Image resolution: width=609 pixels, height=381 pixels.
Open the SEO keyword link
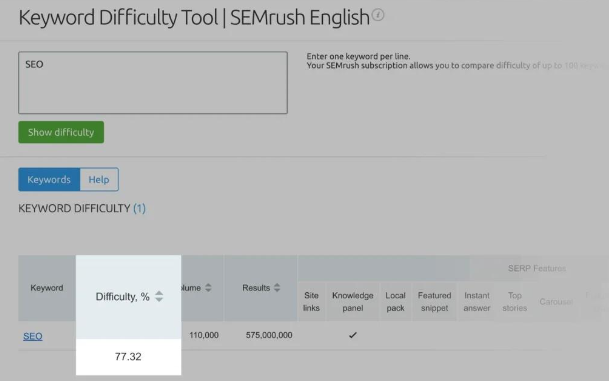pos(33,336)
